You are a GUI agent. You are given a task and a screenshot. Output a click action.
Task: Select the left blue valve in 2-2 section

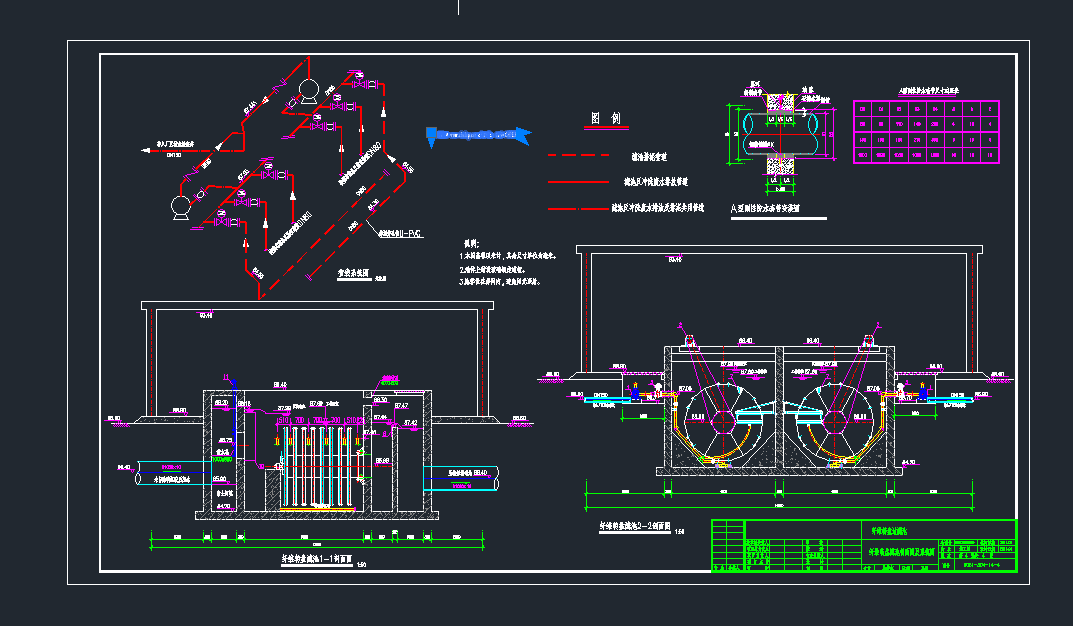point(635,391)
